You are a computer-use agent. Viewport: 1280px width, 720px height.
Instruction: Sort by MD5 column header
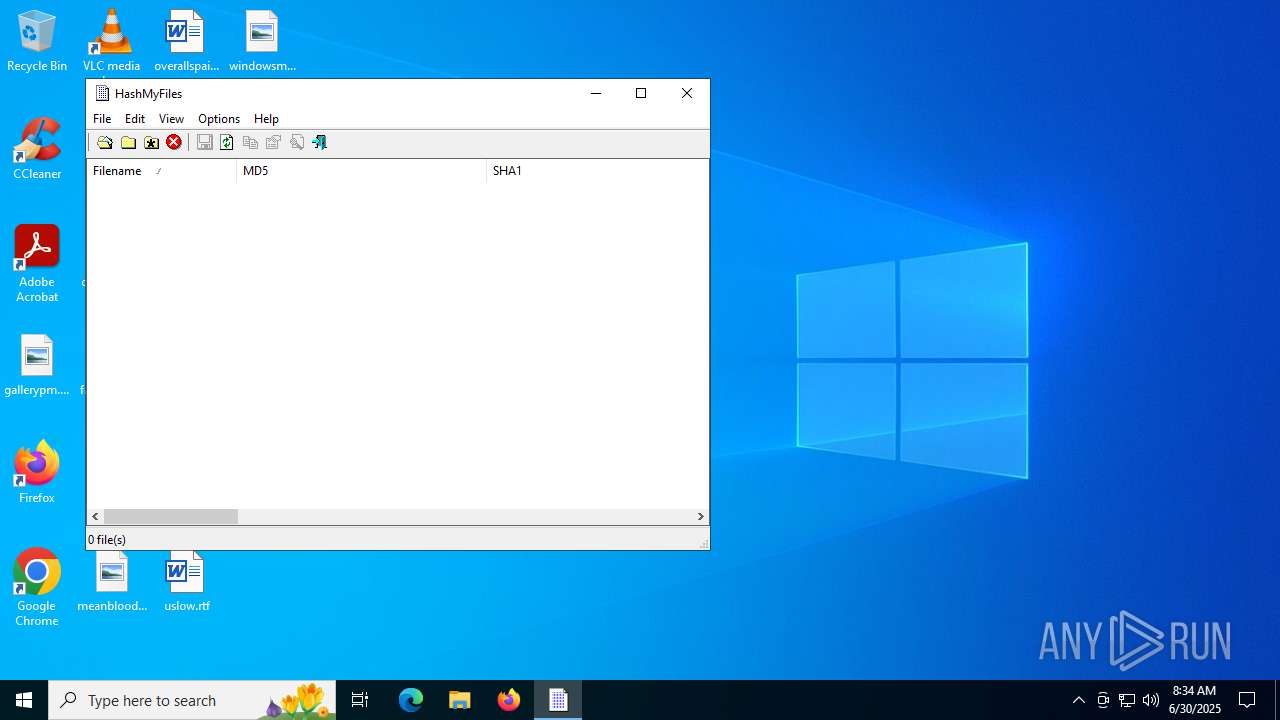pyautogui.click(x=361, y=171)
